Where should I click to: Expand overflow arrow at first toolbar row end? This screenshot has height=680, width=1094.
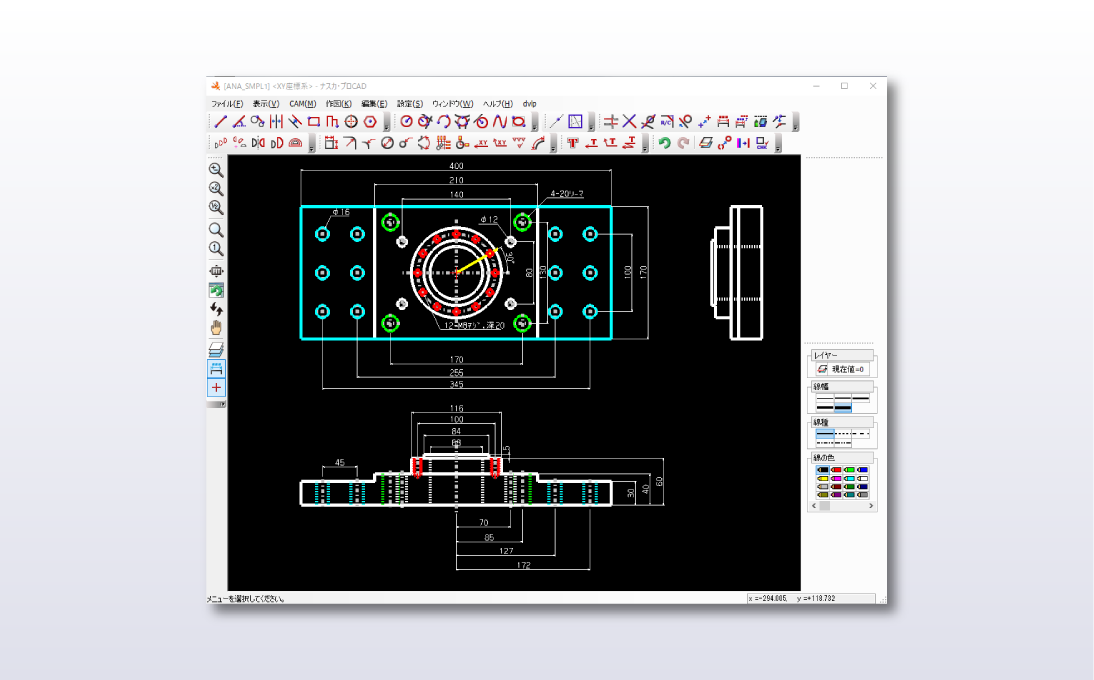795,123
